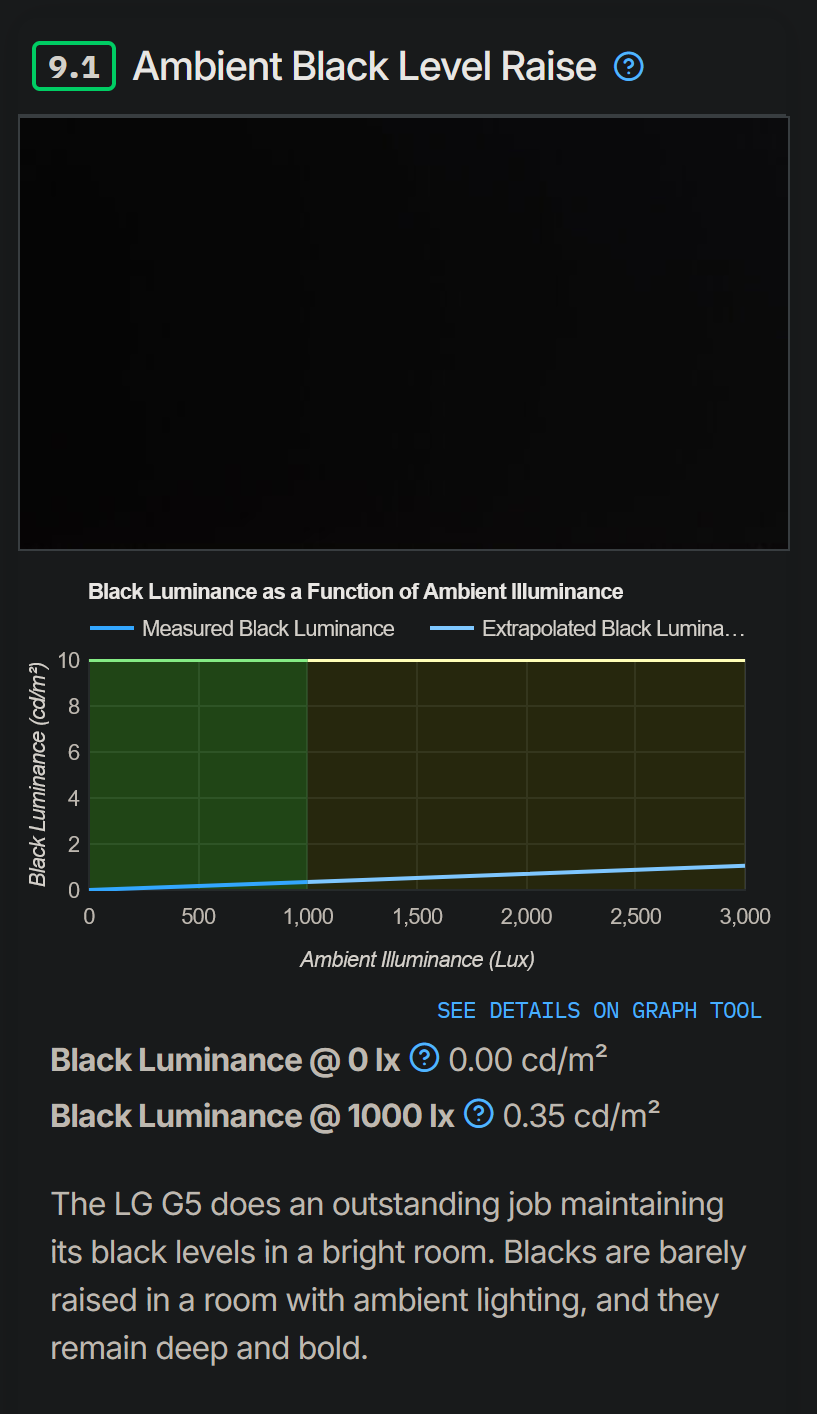
Task: Click the 9.1 score badge
Action: [x=73, y=66]
